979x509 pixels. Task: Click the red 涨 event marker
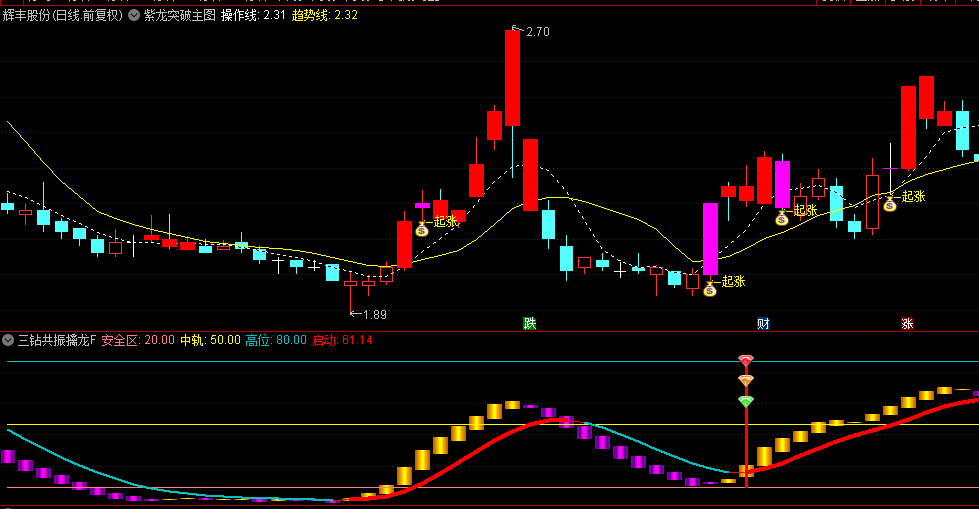907,324
